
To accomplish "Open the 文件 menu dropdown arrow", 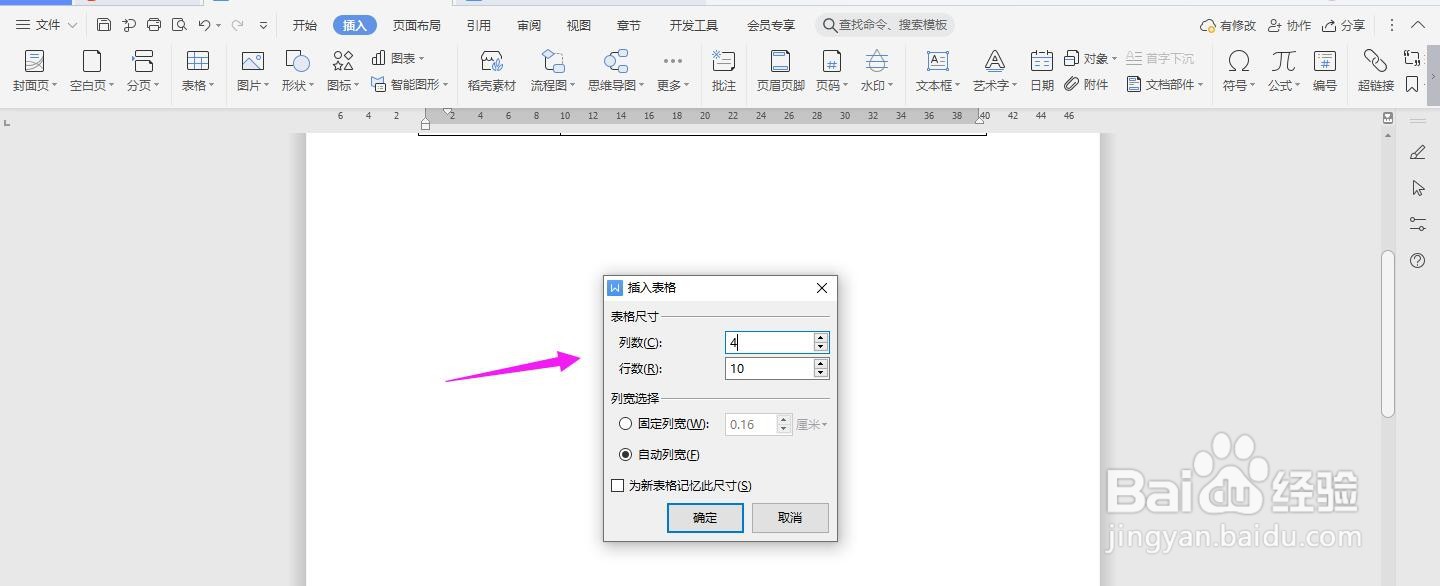I will click(73, 25).
